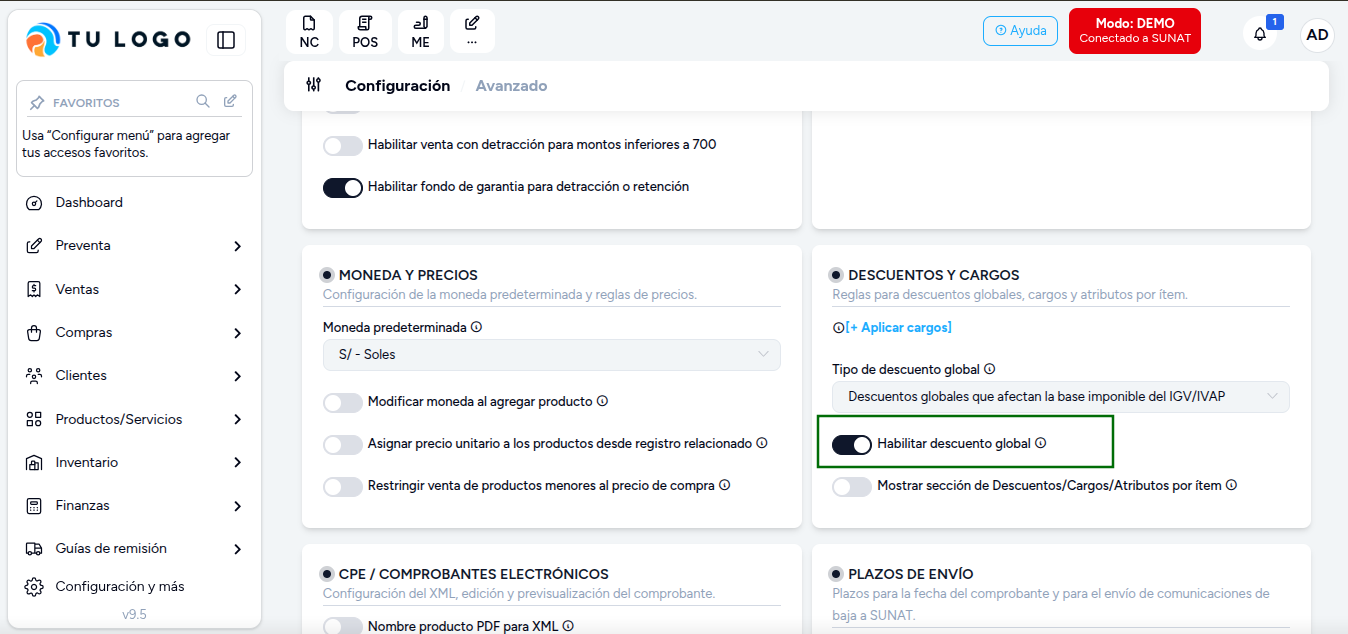Open NC shortcut in top toolbar
The height and width of the screenshot is (634, 1348).
tap(309, 32)
